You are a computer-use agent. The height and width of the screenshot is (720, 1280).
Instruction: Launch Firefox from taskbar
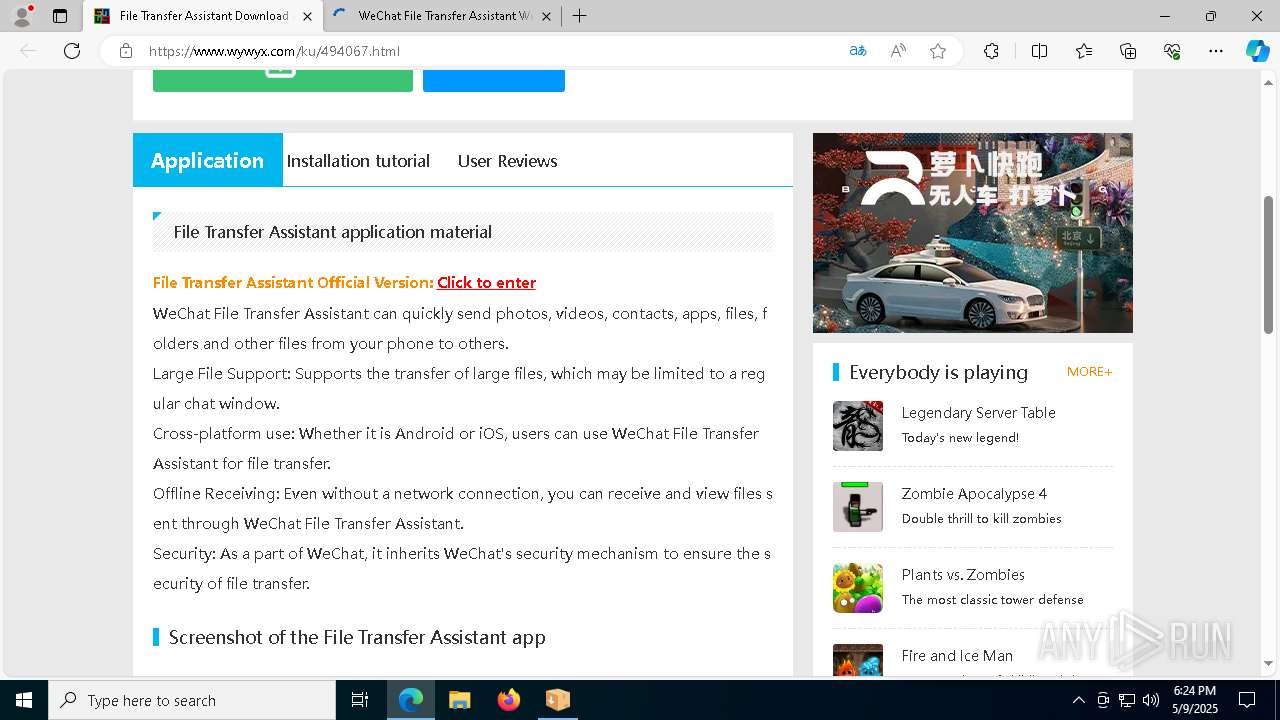509,700
